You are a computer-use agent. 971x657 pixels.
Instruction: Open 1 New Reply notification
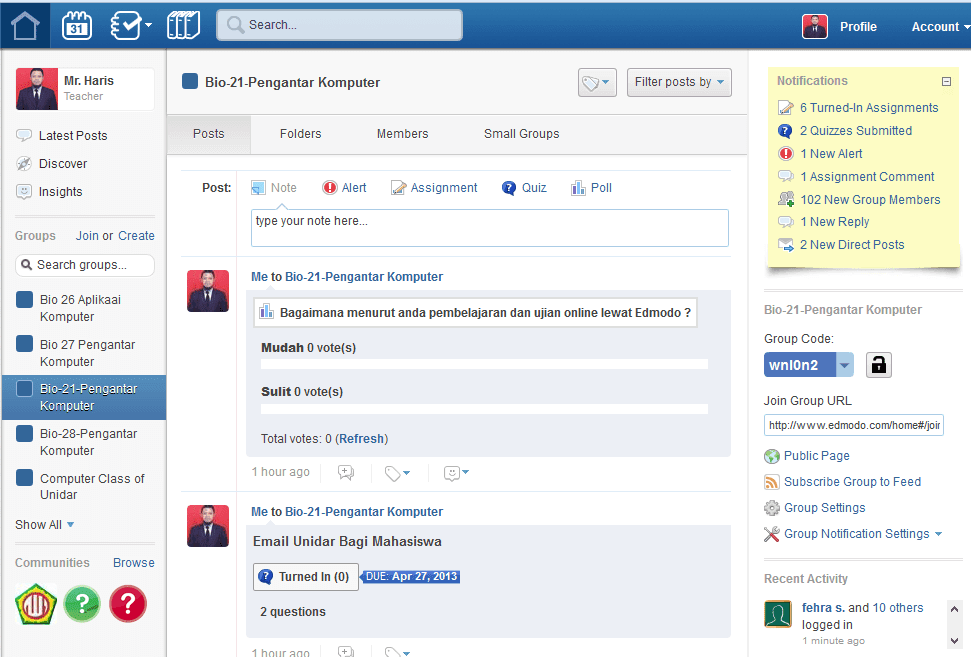coord(834,222)
